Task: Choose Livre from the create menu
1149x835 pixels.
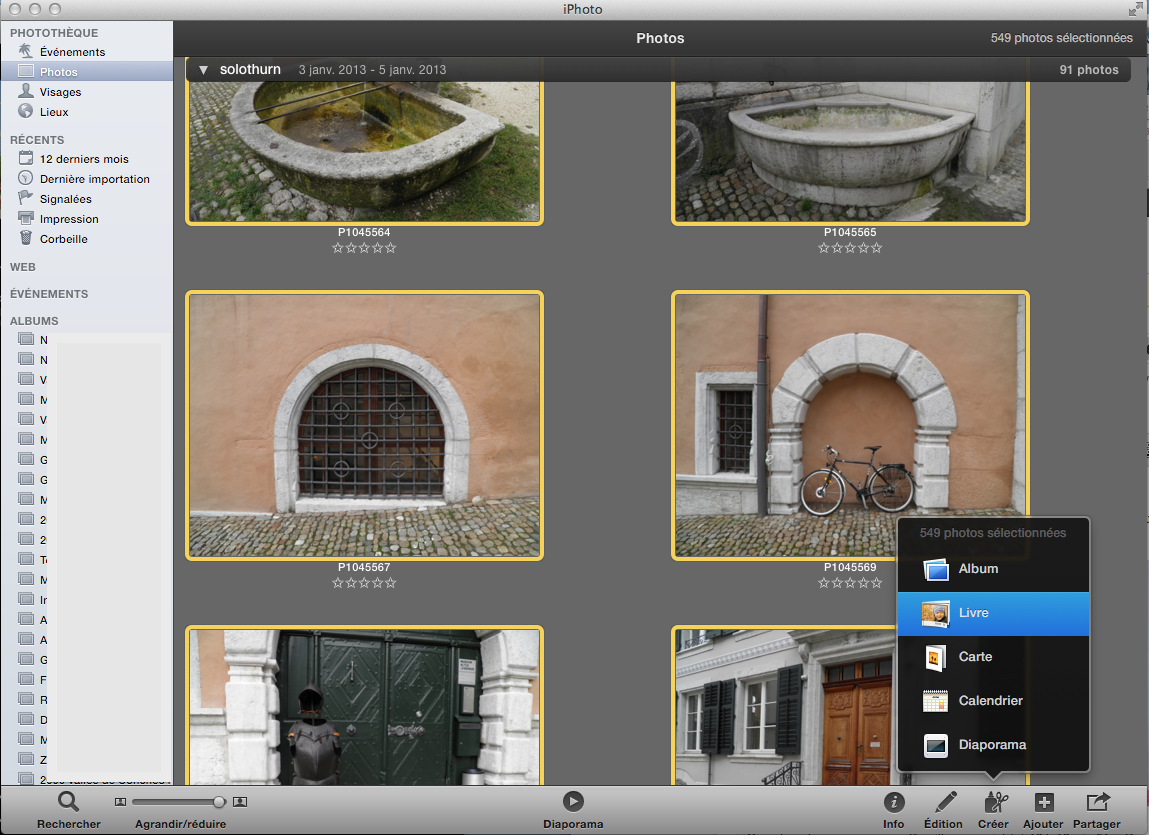Action: [x=992, y=613]
